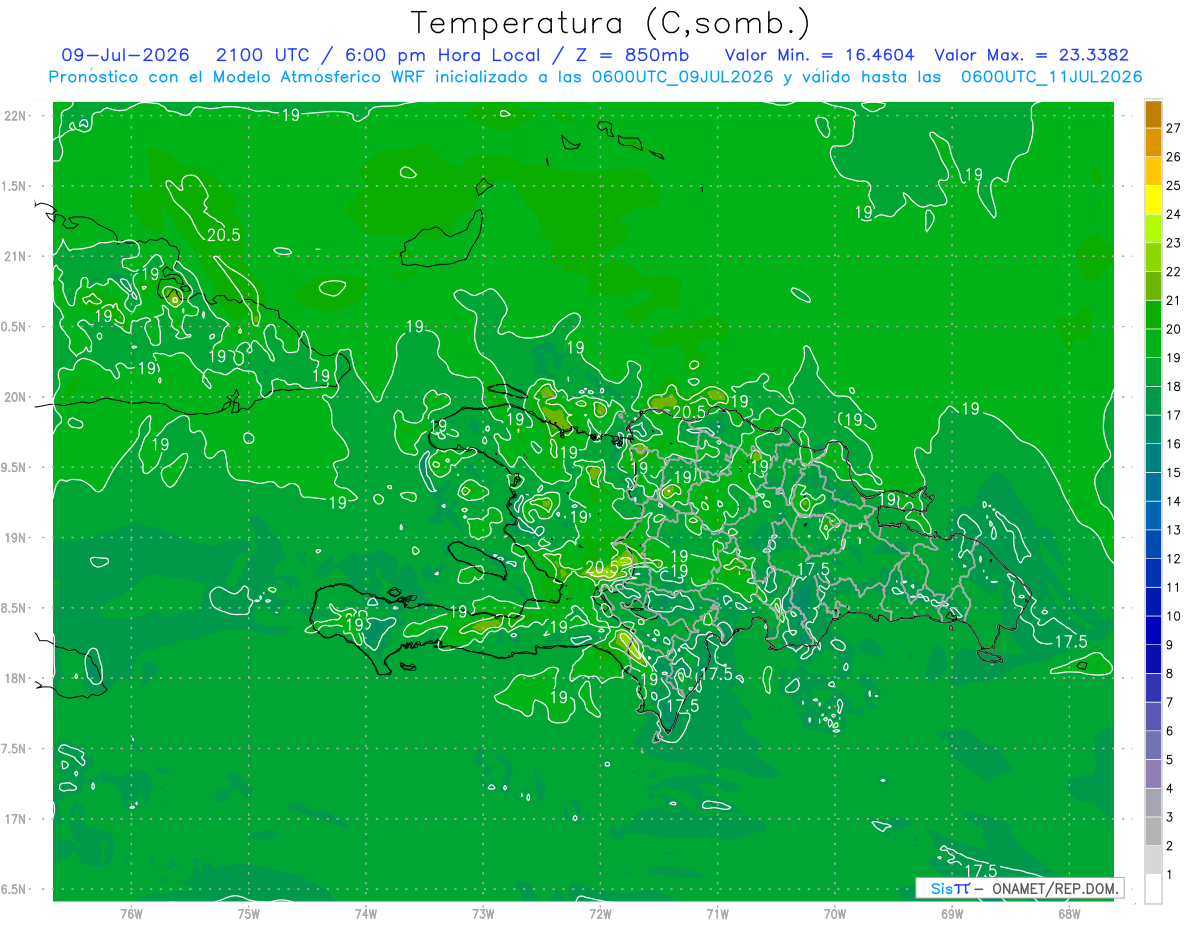Click the color scale label "16"
The width and height of the screenshot is (1200, 927).
(1174, 444)
